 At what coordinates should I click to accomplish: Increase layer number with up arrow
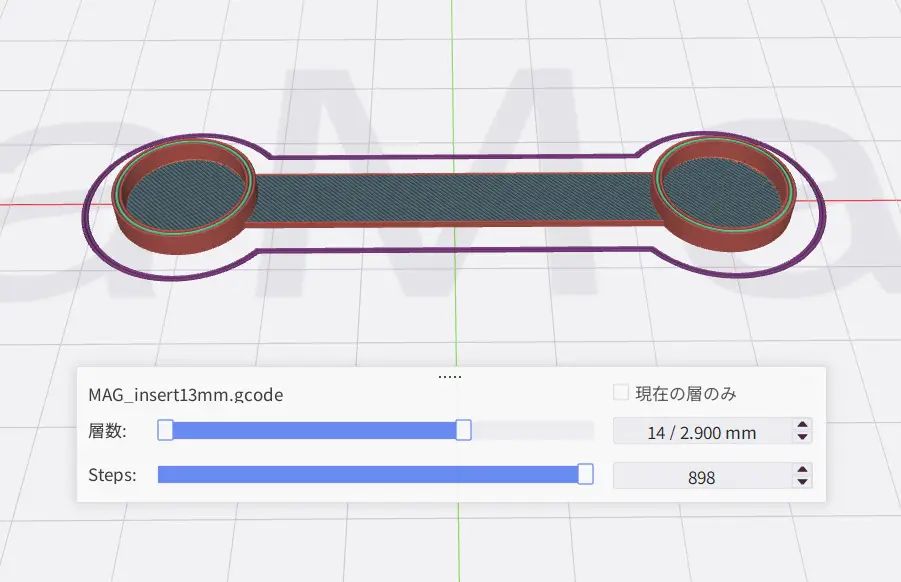click(x=801, y=426)
